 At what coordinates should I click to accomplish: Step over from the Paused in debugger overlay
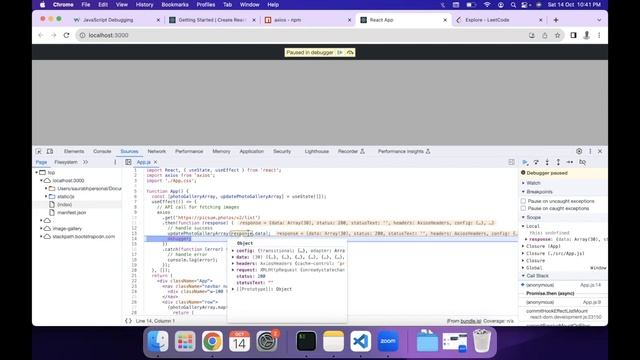[x=350, y=53]
